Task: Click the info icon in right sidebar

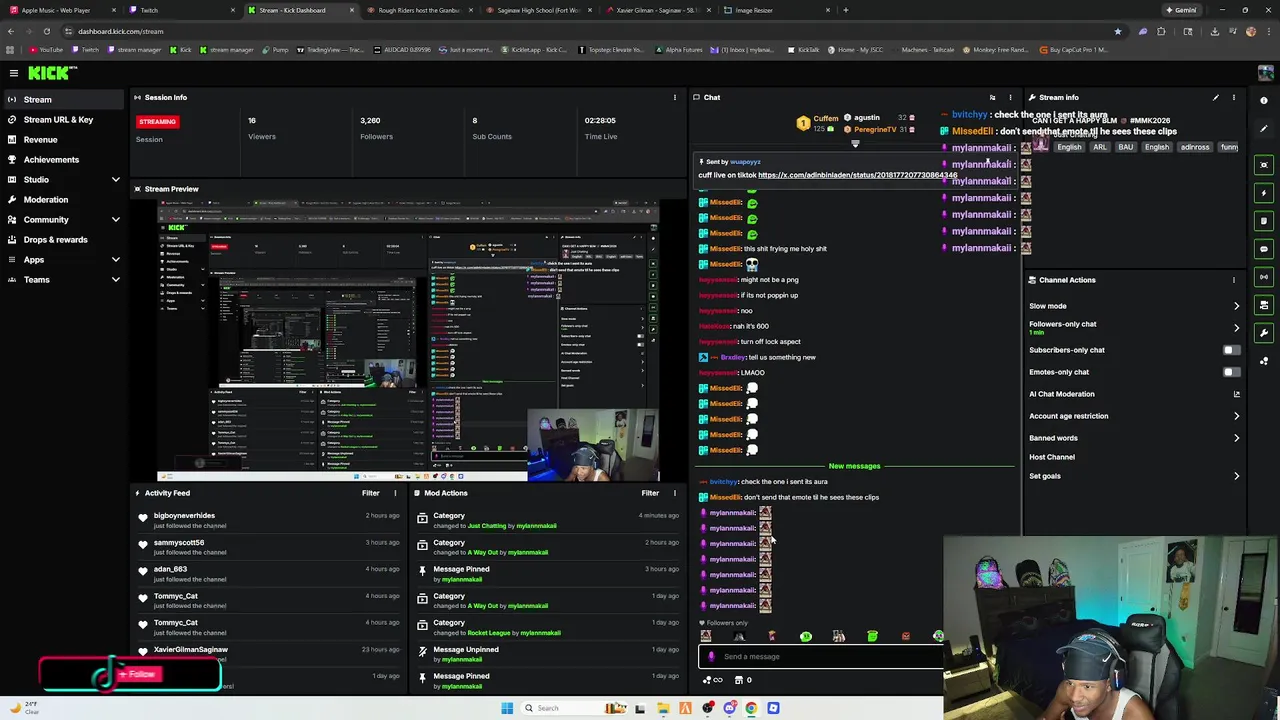Action: click(x=1264, y=100)
